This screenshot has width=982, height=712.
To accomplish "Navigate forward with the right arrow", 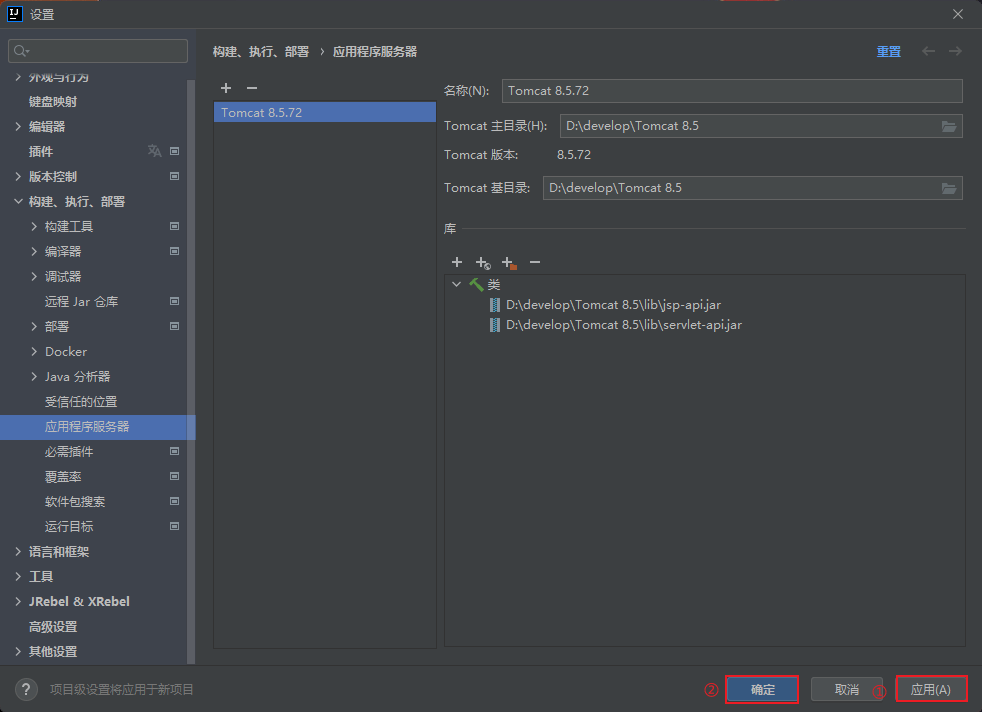I will pos(955,51).
